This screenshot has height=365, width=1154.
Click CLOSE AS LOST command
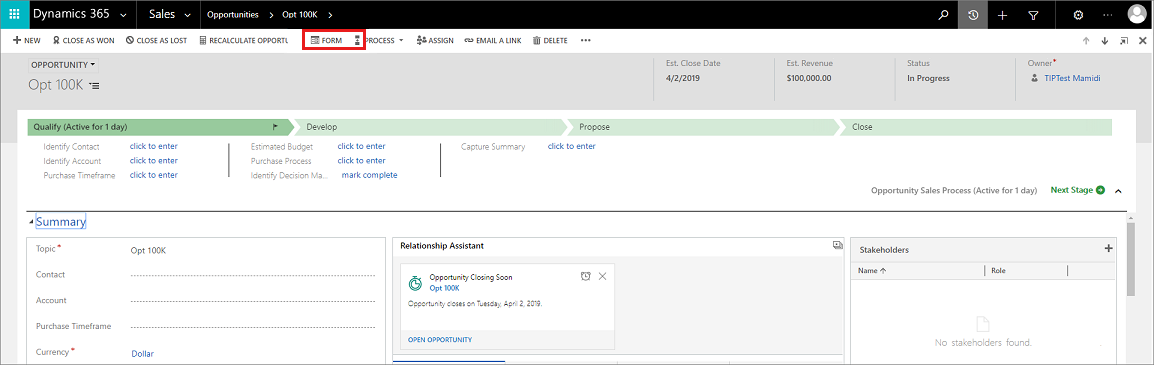point(156,40)
